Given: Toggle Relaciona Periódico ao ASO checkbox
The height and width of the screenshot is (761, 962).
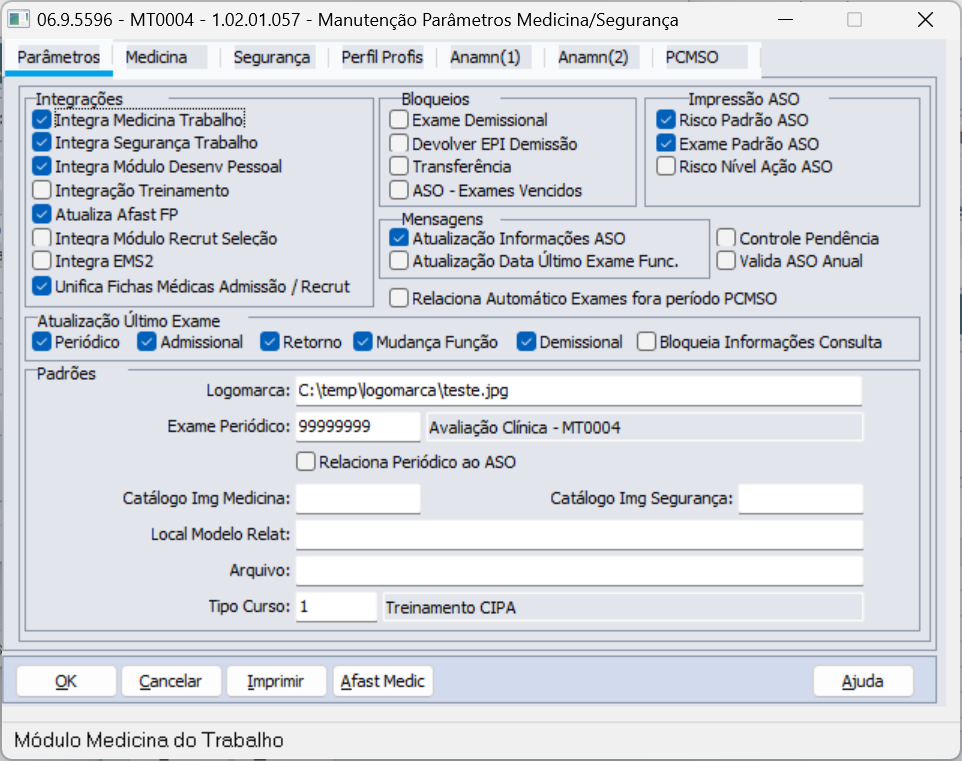Looking at the screenshot, I should [x=307, y=462].
